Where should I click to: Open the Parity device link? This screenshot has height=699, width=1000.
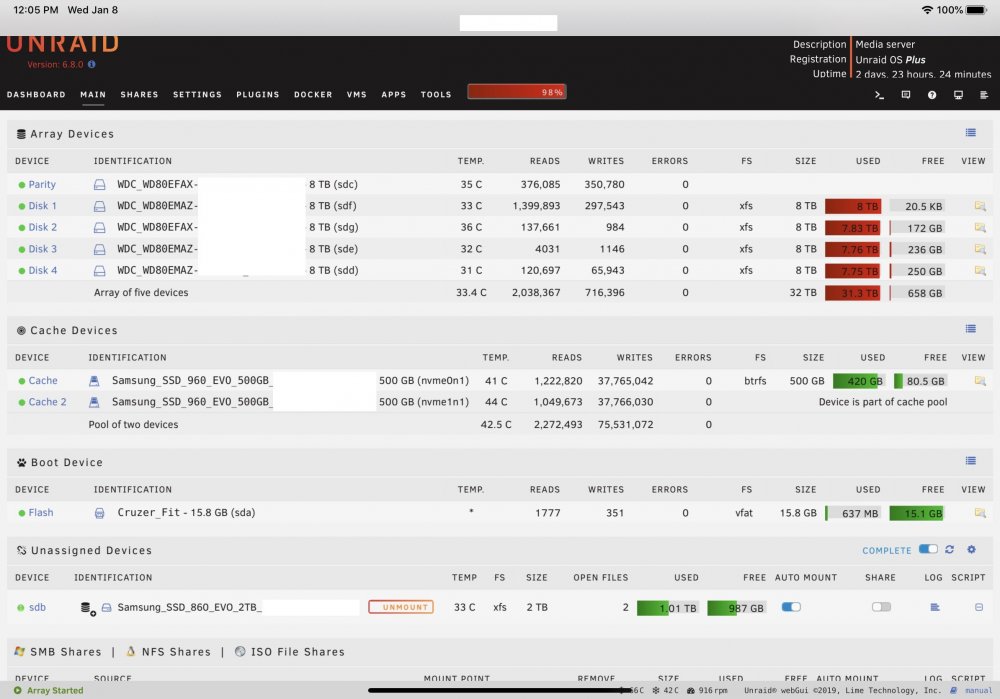click(x=42, y=184)
